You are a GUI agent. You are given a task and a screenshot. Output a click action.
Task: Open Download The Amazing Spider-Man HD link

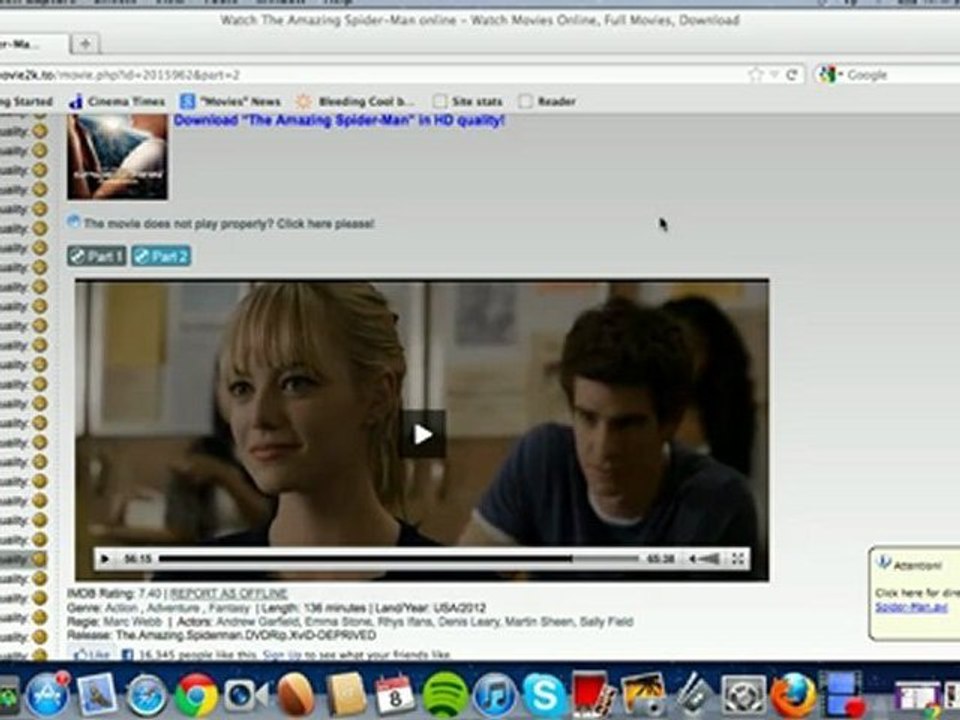339,120
